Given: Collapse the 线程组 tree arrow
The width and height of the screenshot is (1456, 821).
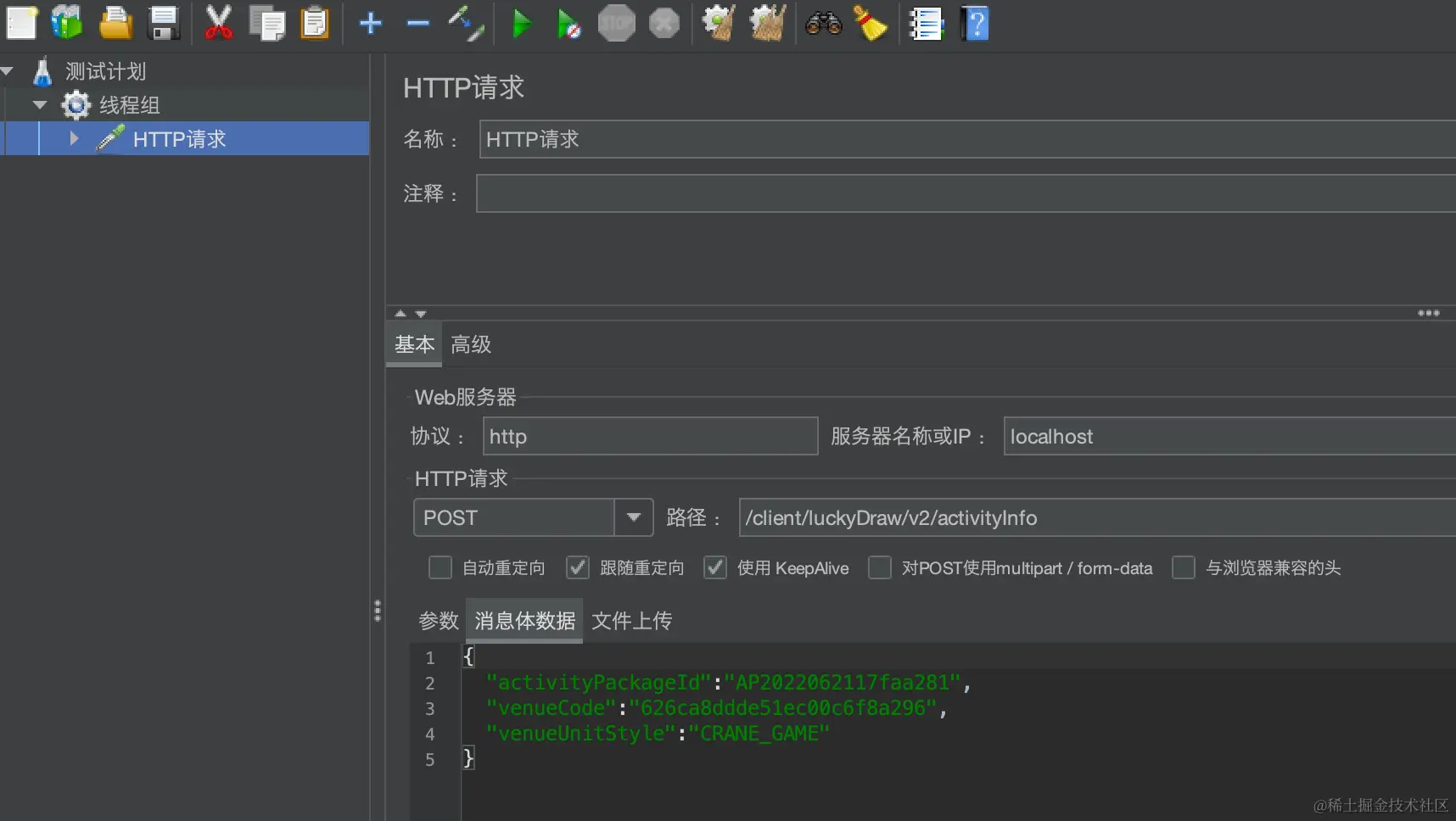Looking at the screenshot, I should tap(40, 105).
